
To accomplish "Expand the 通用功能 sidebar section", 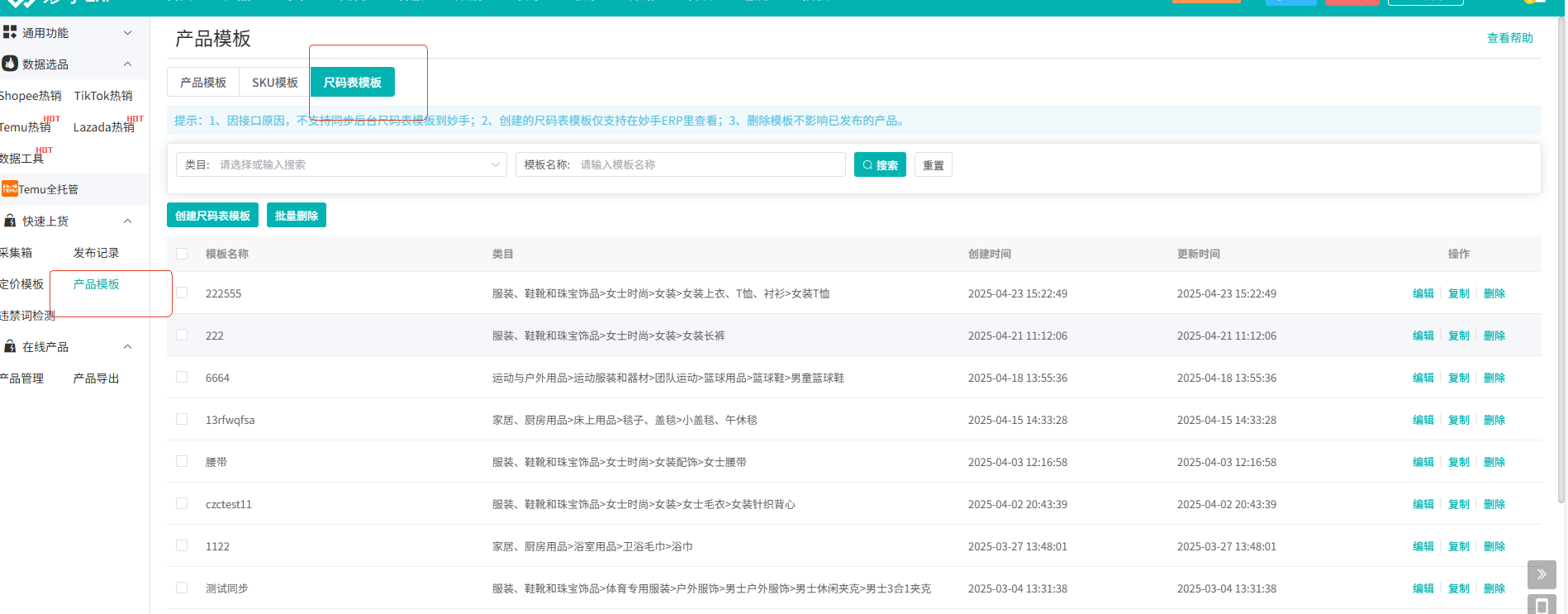I will click(127, 32).
